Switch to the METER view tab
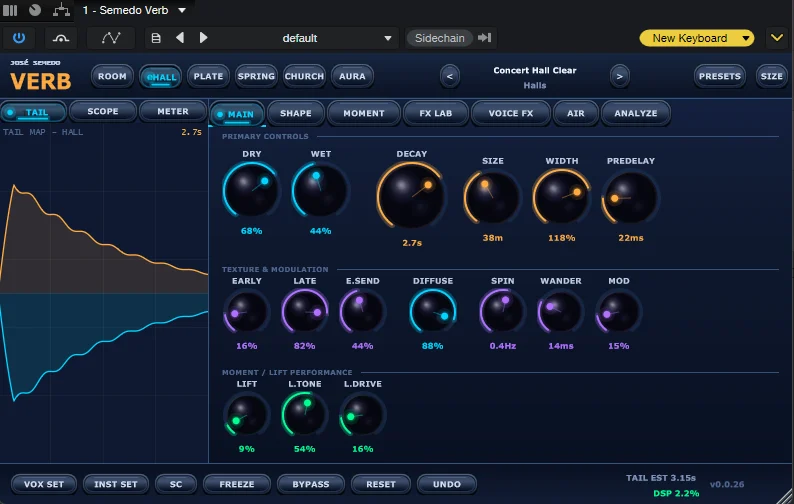The image size is (794, 504). (173, 111)
